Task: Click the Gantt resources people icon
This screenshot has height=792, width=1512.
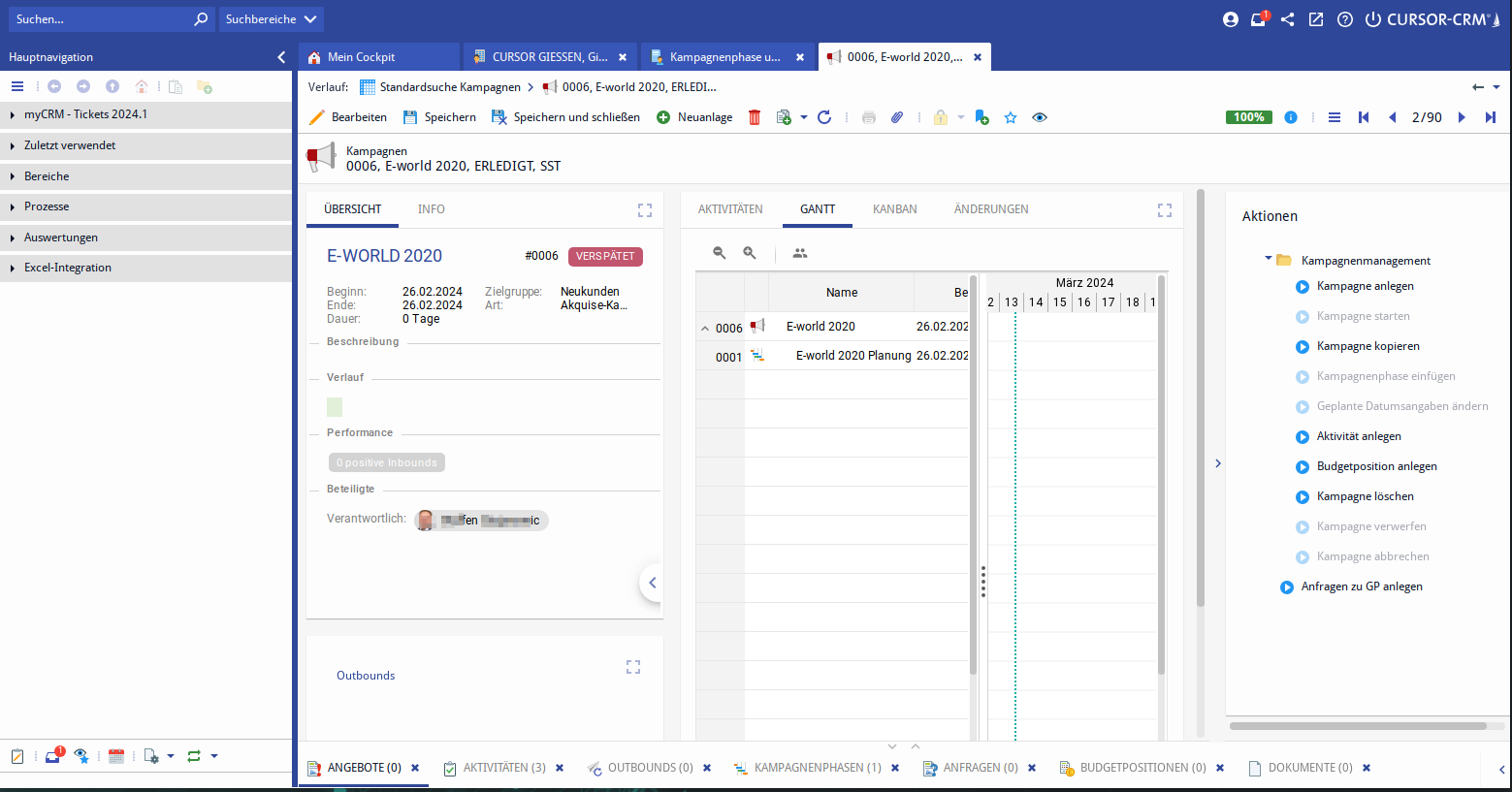Action: (x=800, y=253)
